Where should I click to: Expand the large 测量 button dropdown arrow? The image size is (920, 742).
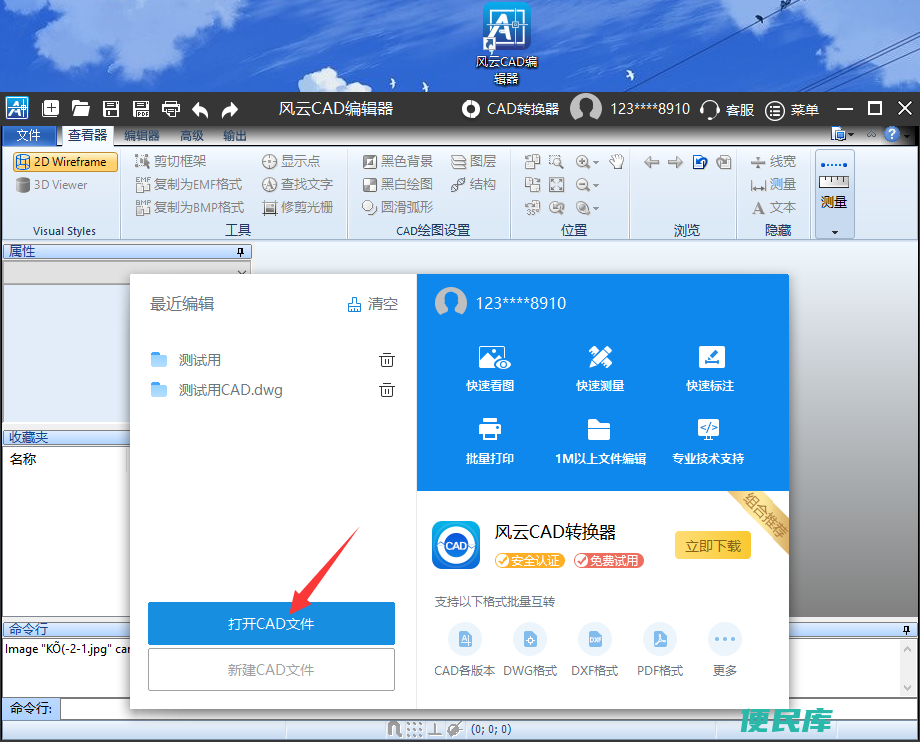pos(834,232)
